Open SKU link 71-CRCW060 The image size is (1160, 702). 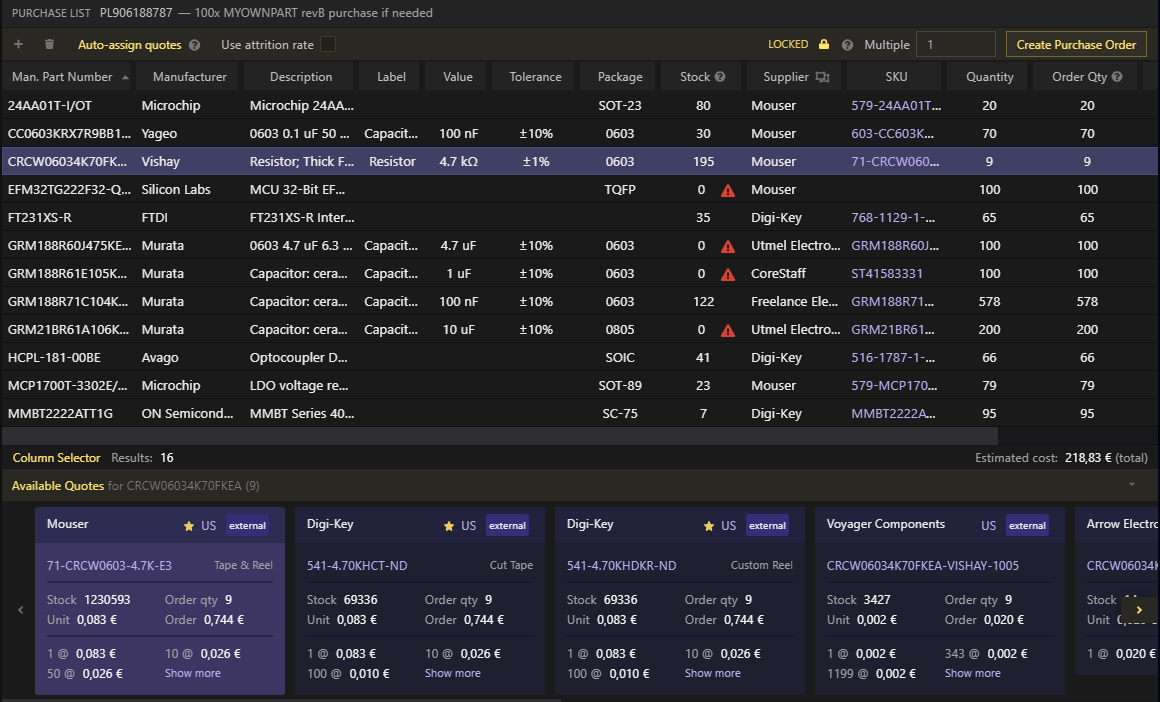pos(895,162)
